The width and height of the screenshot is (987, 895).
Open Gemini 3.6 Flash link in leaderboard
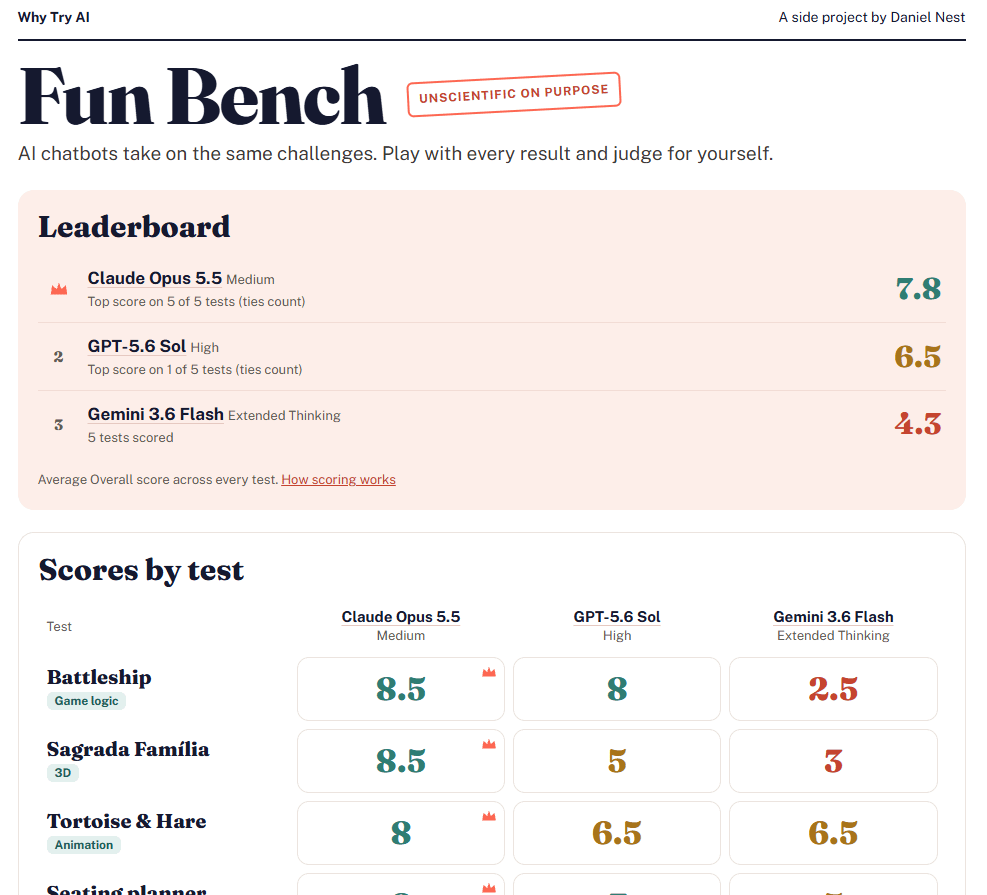point(155,414)
